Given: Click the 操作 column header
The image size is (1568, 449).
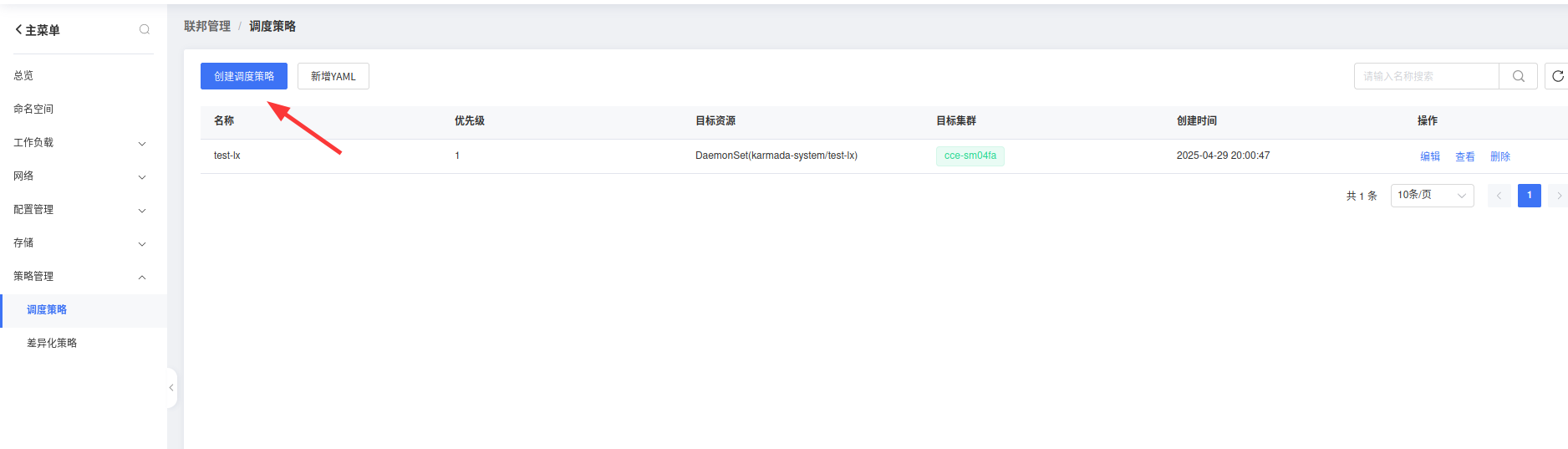Looking at the screenshot, I should pyautogui.click(x=1428, y=120).
